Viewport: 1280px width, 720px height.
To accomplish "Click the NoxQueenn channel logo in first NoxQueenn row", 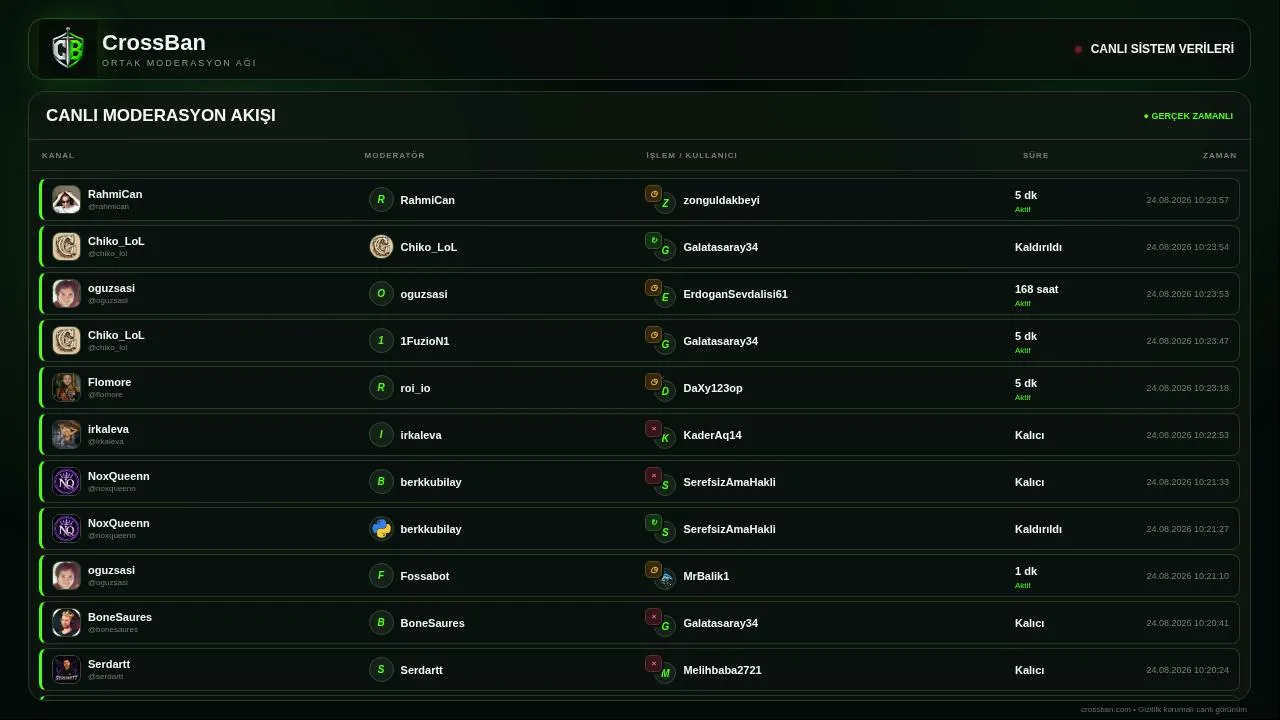I will 66,481.
